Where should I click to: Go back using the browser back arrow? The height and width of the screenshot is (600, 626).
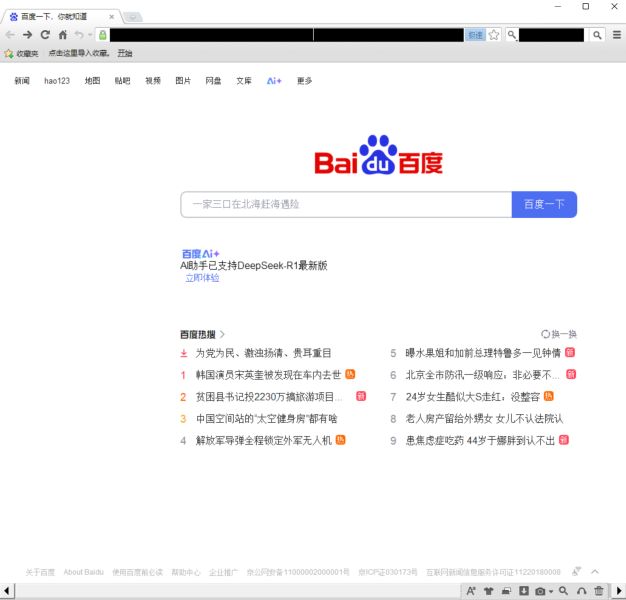pyautogui.click(x=10, y=35)
